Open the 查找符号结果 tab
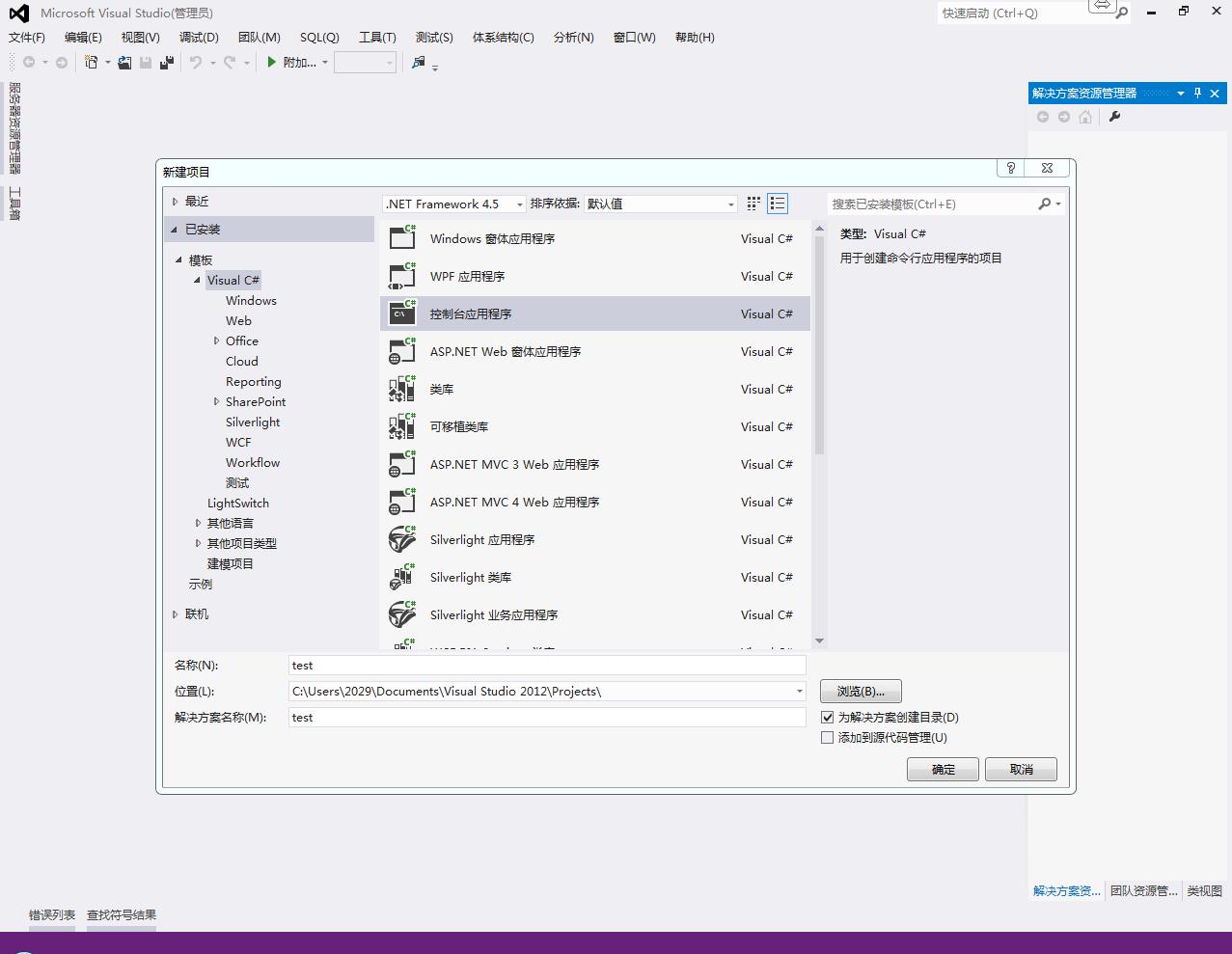Image resolution: width=1232 pixels, height=954 pixels. [122, 914]
